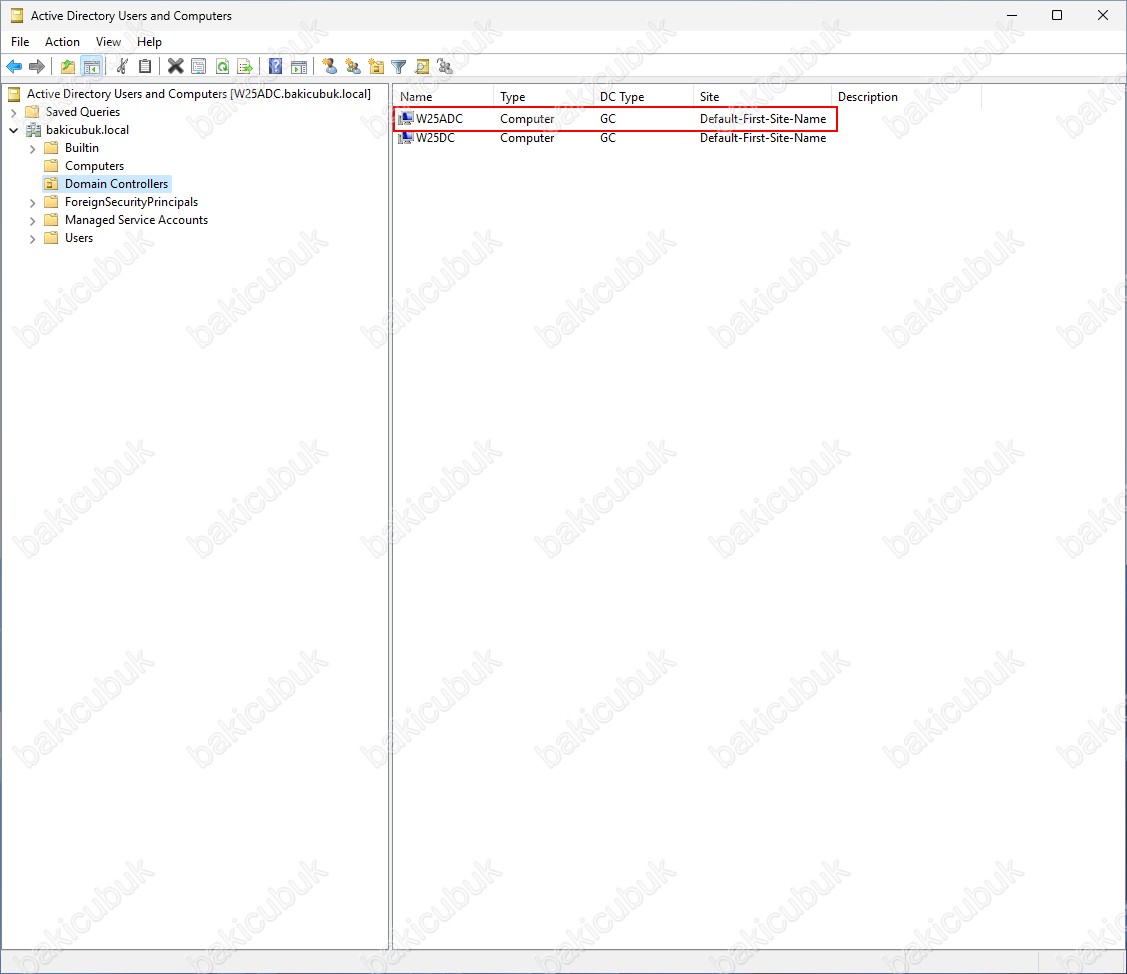
Task: Click W25ADC computer icon
Action: tap(406, 119)
